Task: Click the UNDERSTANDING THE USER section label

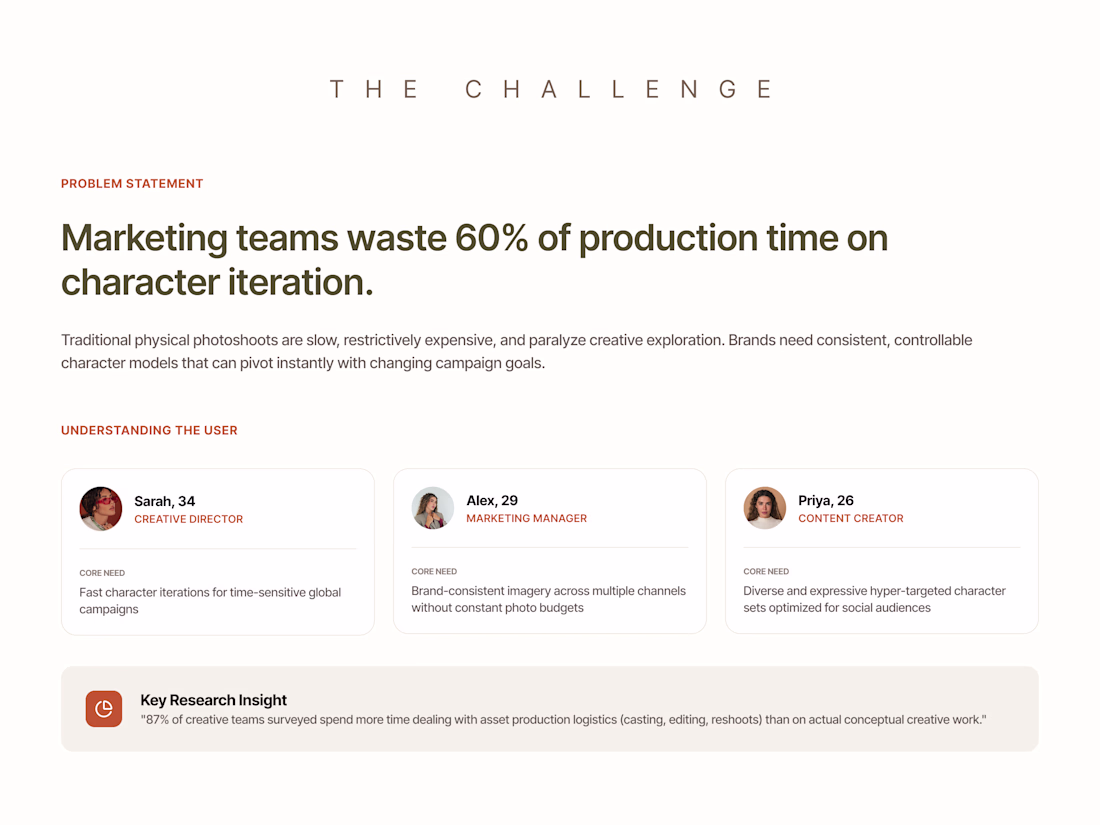Action: click(149, 430)
